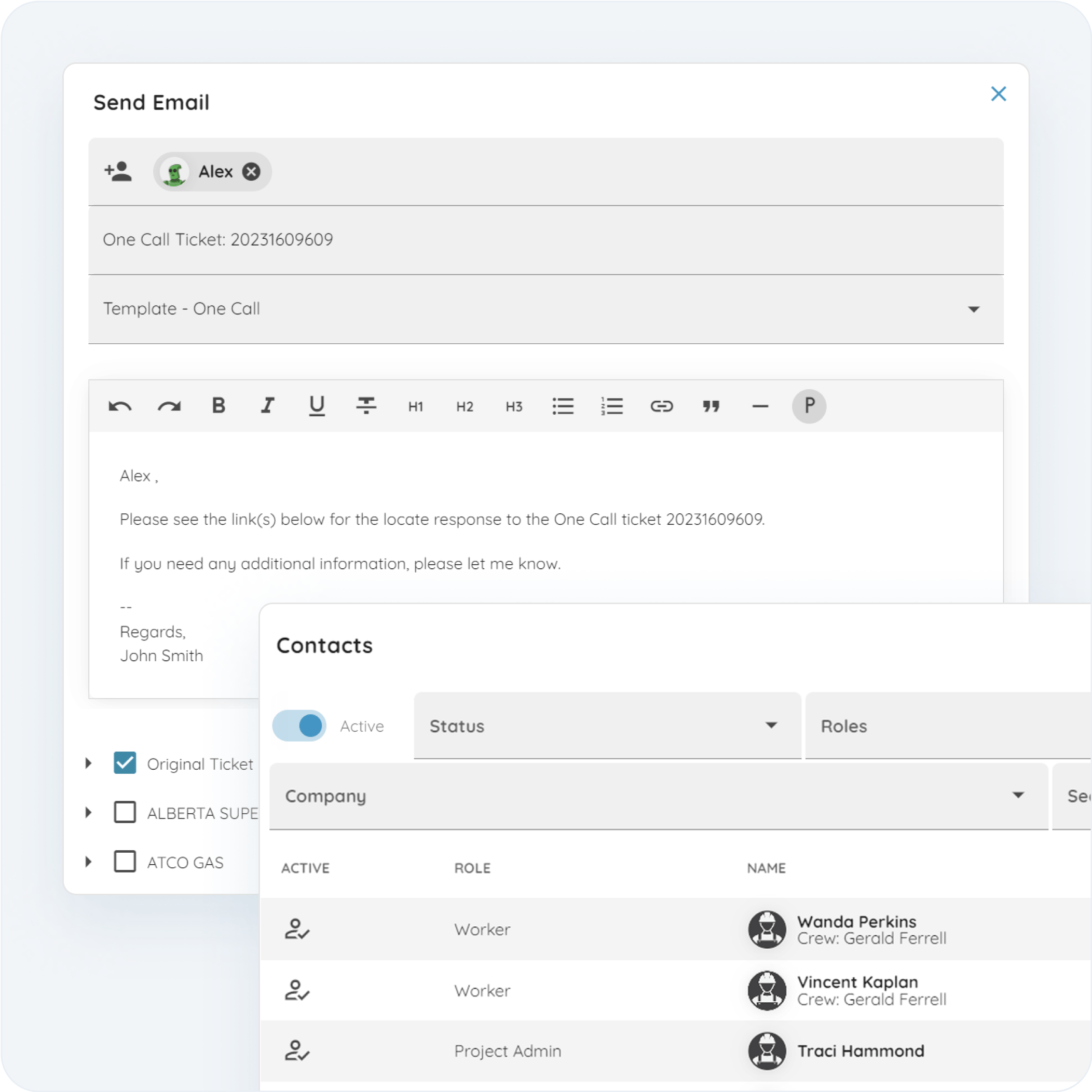Screen dimensions: 1092x1092
Task: Toggle bold formatting
Action: coord(218,406)
